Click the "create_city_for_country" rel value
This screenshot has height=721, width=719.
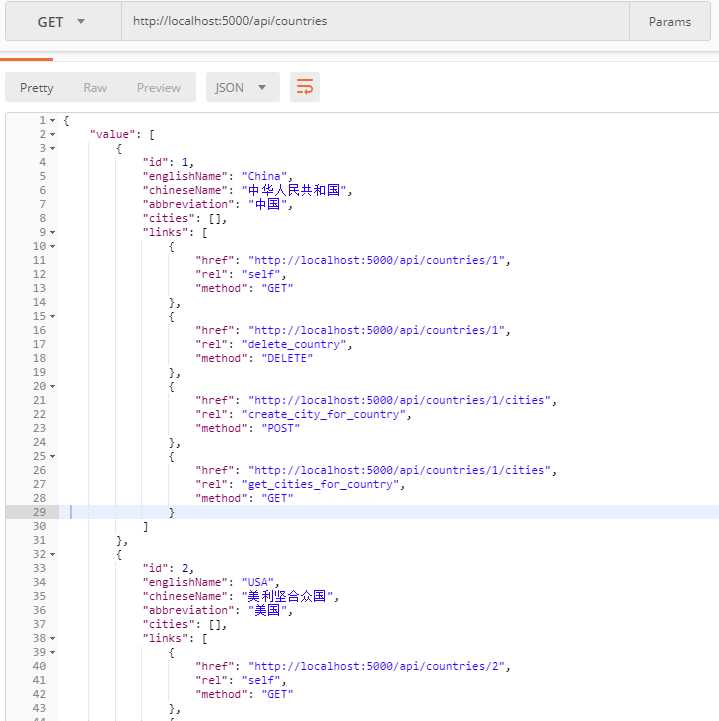coord(324,414)
